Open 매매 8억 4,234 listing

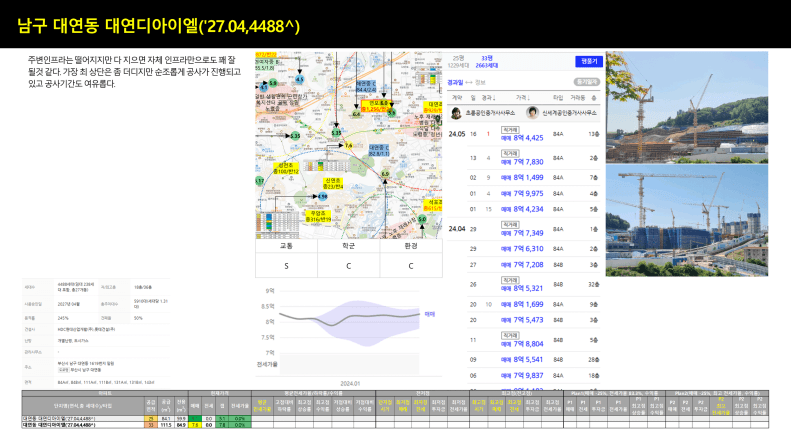point(522,209)
